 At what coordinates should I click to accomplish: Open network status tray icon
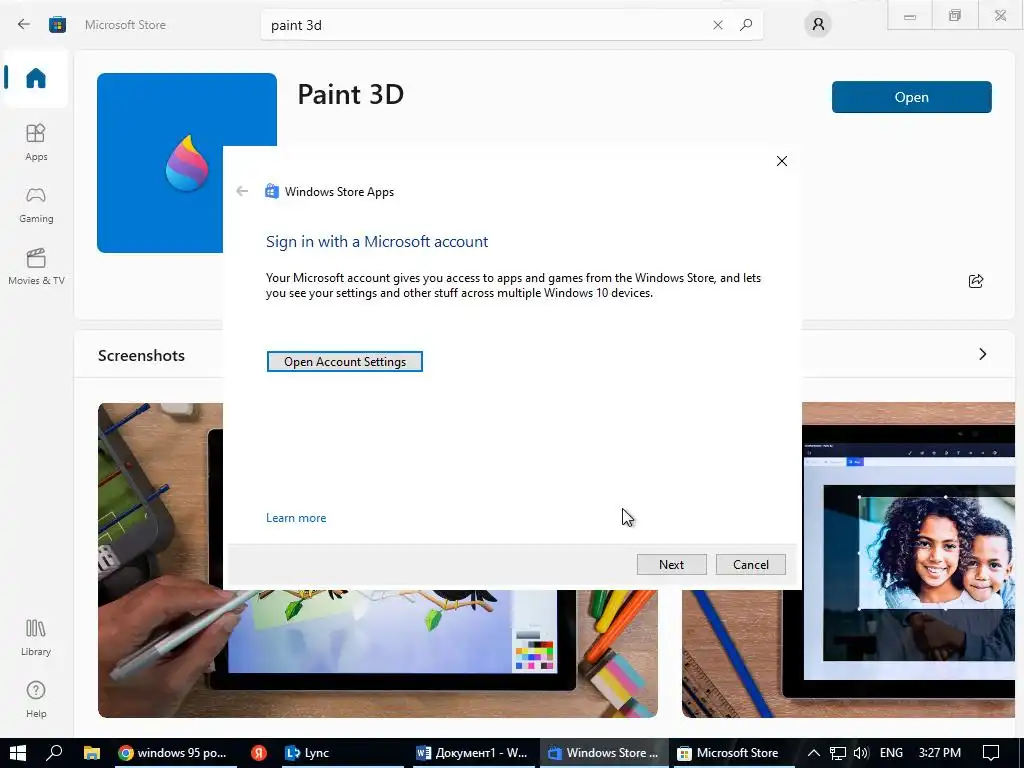click(x=838, y=753)
